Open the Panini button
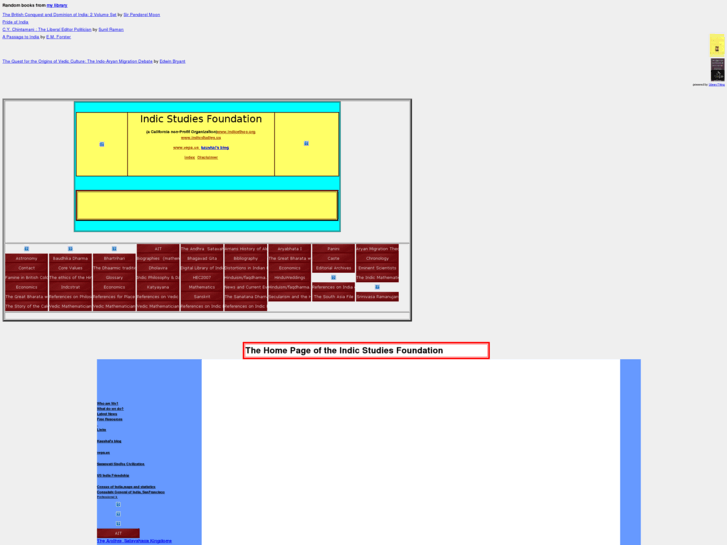 click(x=333, y=249)
